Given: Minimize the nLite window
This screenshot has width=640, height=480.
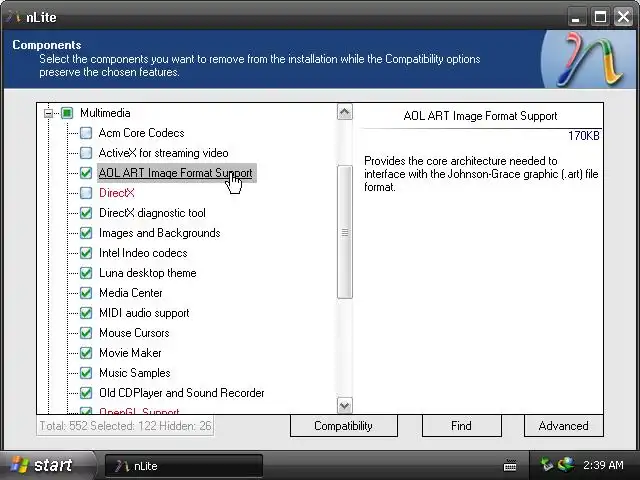Looking at the screenshot, I should point(576,17).
